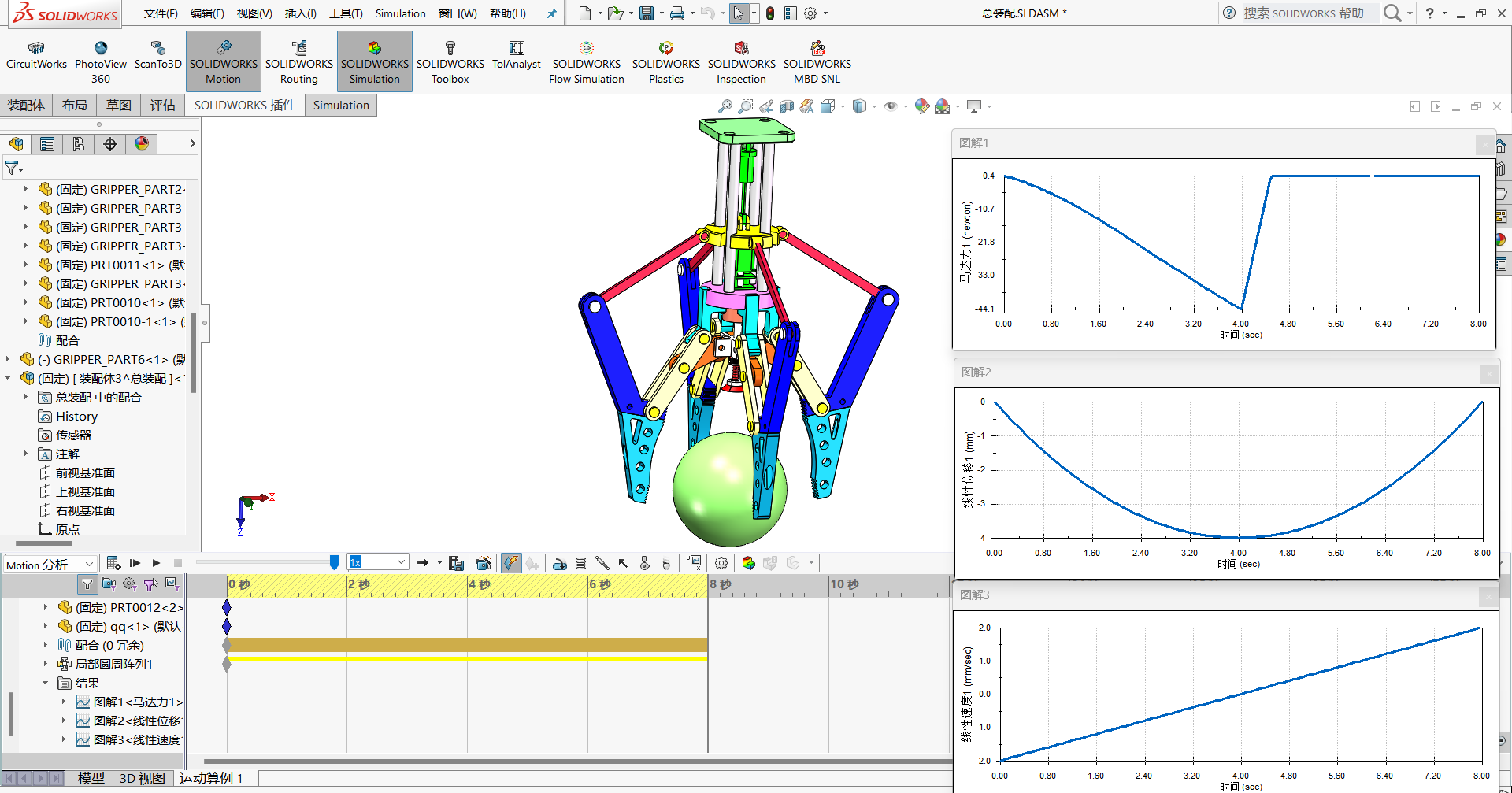Expand the GRIPPER_PART6<1> tree node
Image resolution: width=1512 pixels, height=793 pixels.
coord(8,359)
